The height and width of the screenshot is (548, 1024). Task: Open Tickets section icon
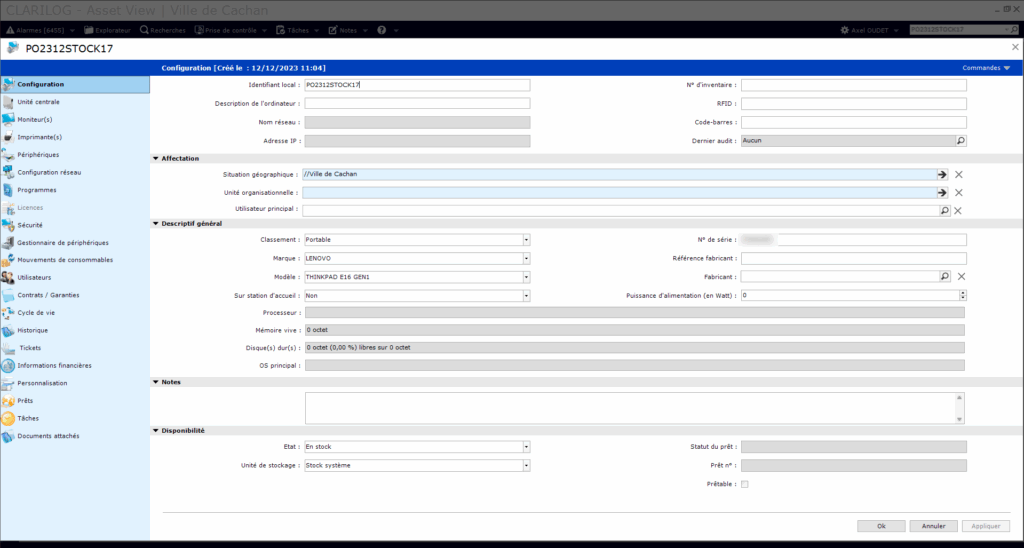click(x=8, y=348)
